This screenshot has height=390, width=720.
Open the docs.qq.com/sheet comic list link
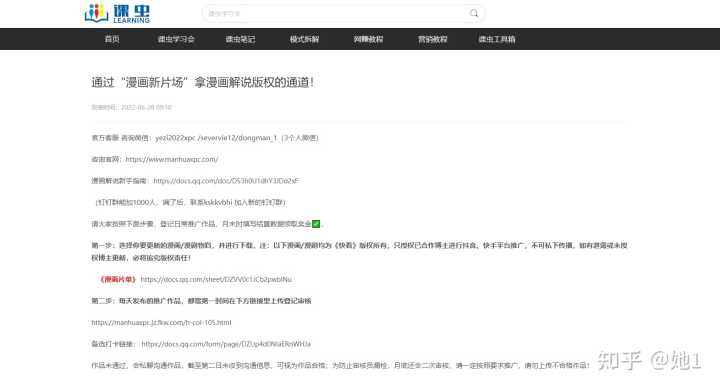click(x=216, y=279)
